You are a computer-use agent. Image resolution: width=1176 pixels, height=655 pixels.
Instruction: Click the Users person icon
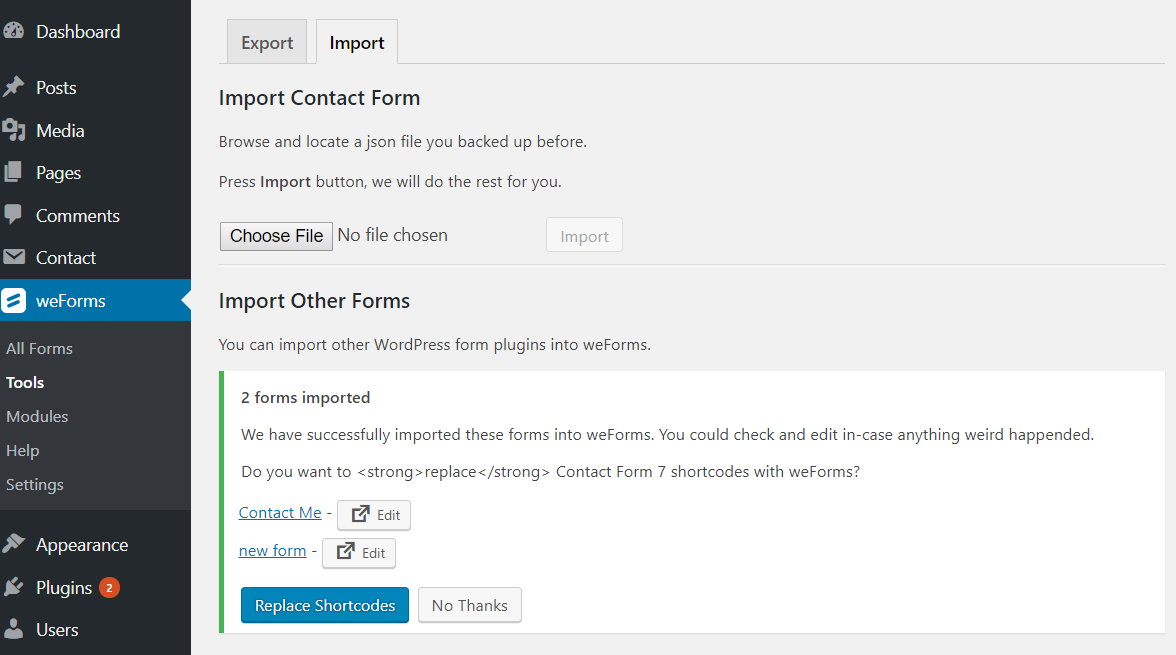(13, 629)
